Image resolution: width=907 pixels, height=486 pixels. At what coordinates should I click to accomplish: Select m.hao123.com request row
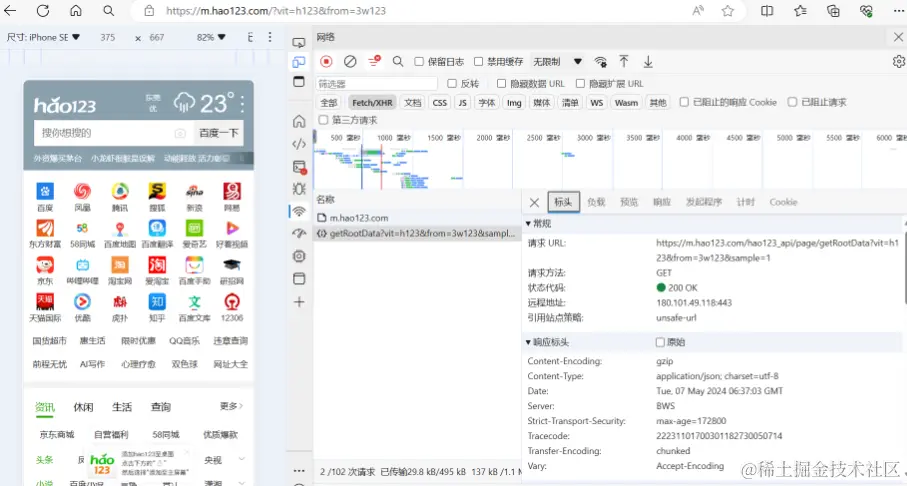click(x=416, y=218)
